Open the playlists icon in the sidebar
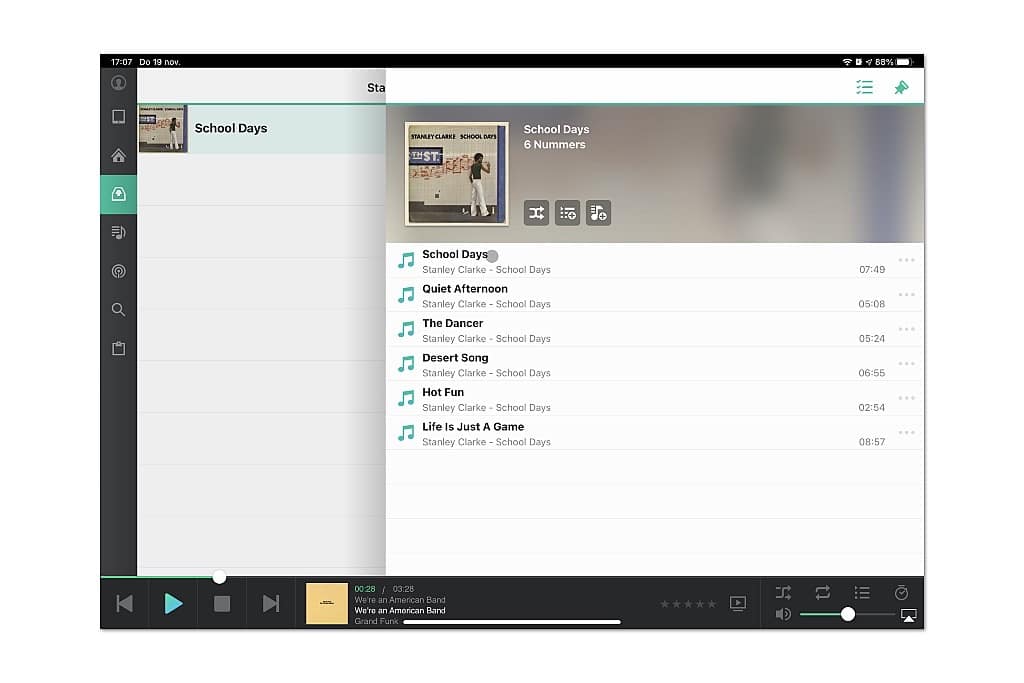This screenshot has height=683, width=1024. click(x=118, y=232)
